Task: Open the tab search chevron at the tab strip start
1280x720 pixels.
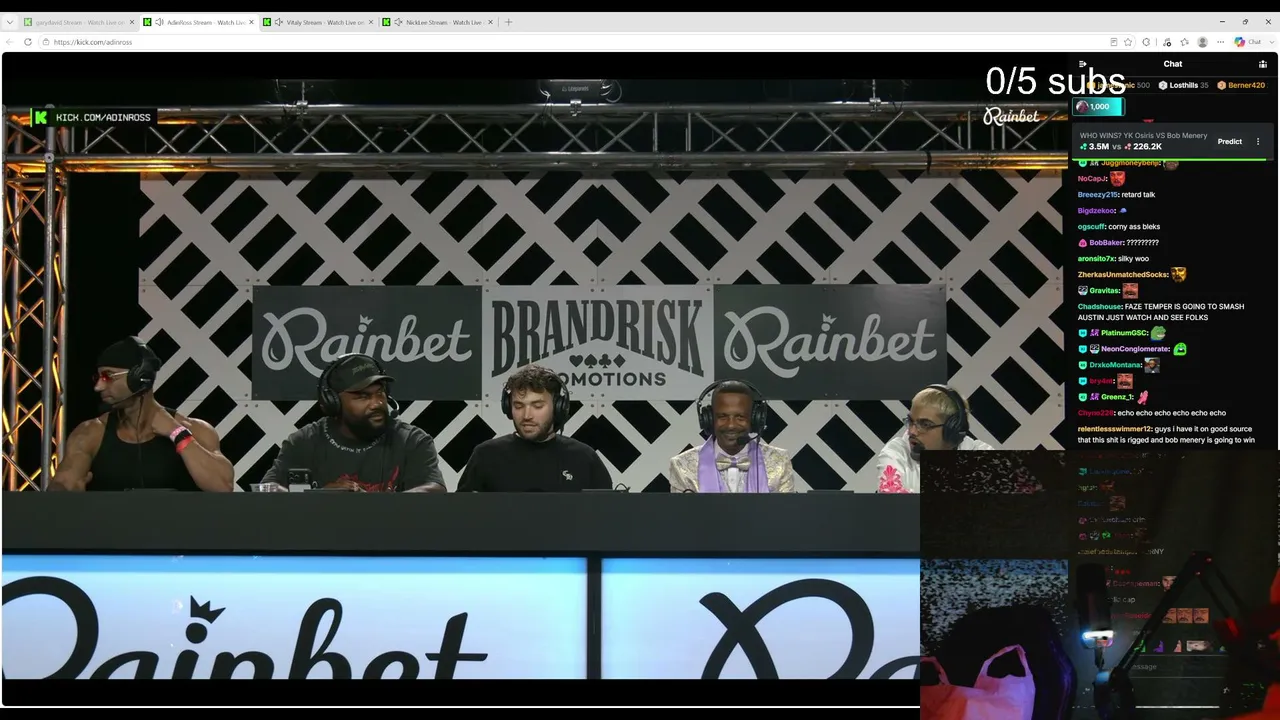Action: pos(10,22)
